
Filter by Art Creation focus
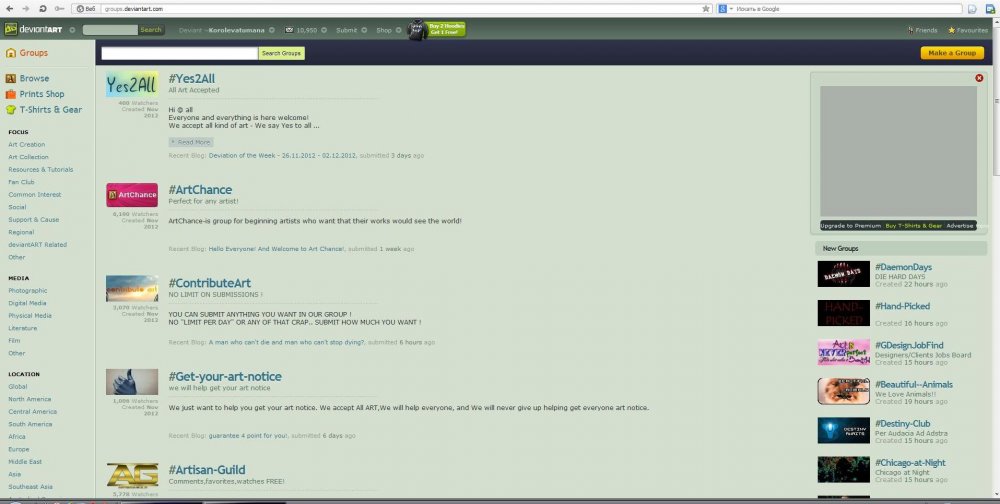27,145
